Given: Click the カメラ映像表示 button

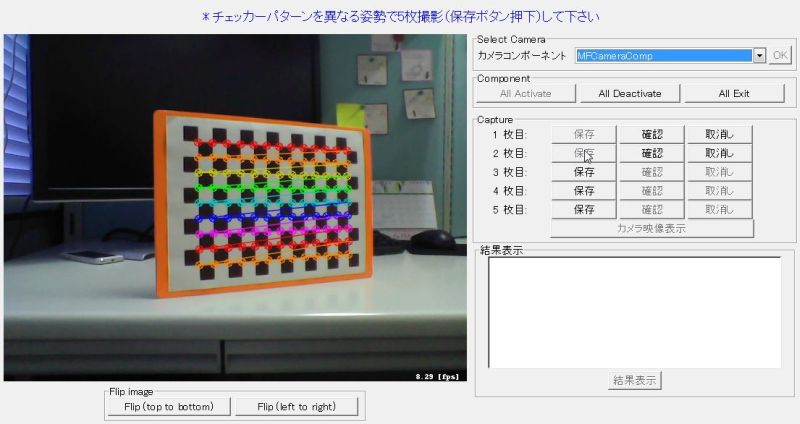Looking at the screenshot, I should 652,229.
